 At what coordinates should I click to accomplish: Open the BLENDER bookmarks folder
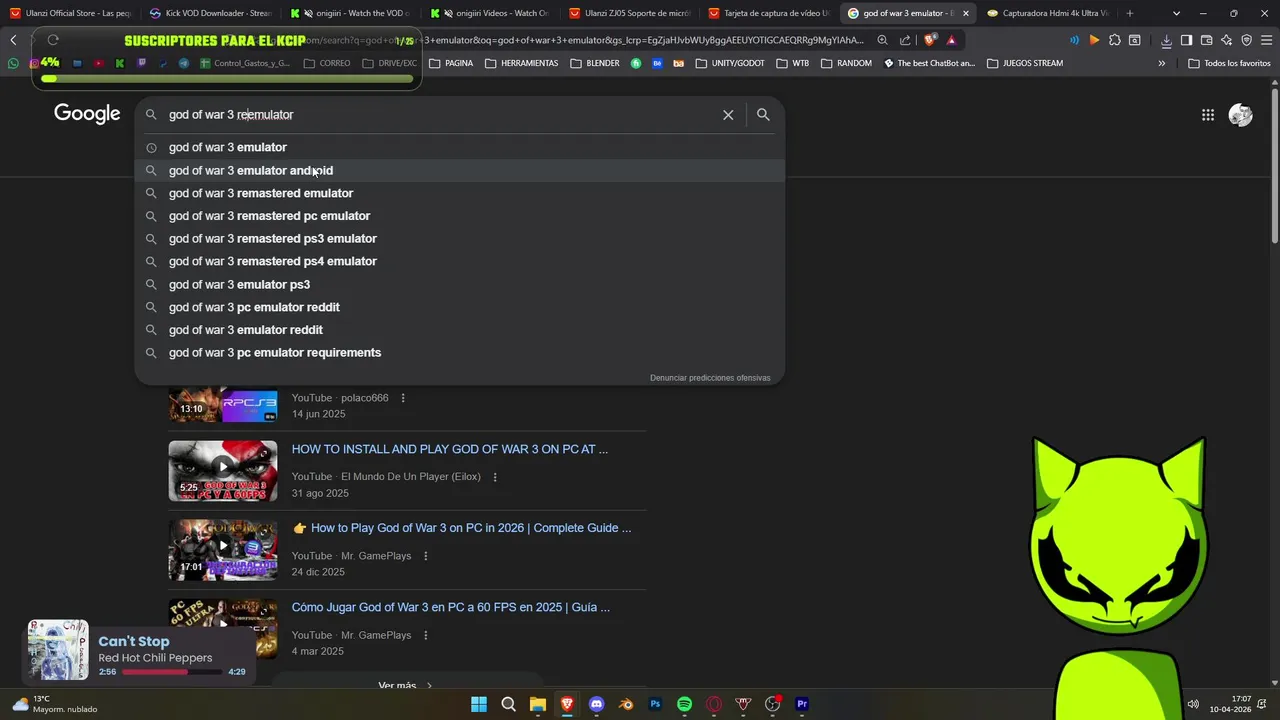click(595, 63)
